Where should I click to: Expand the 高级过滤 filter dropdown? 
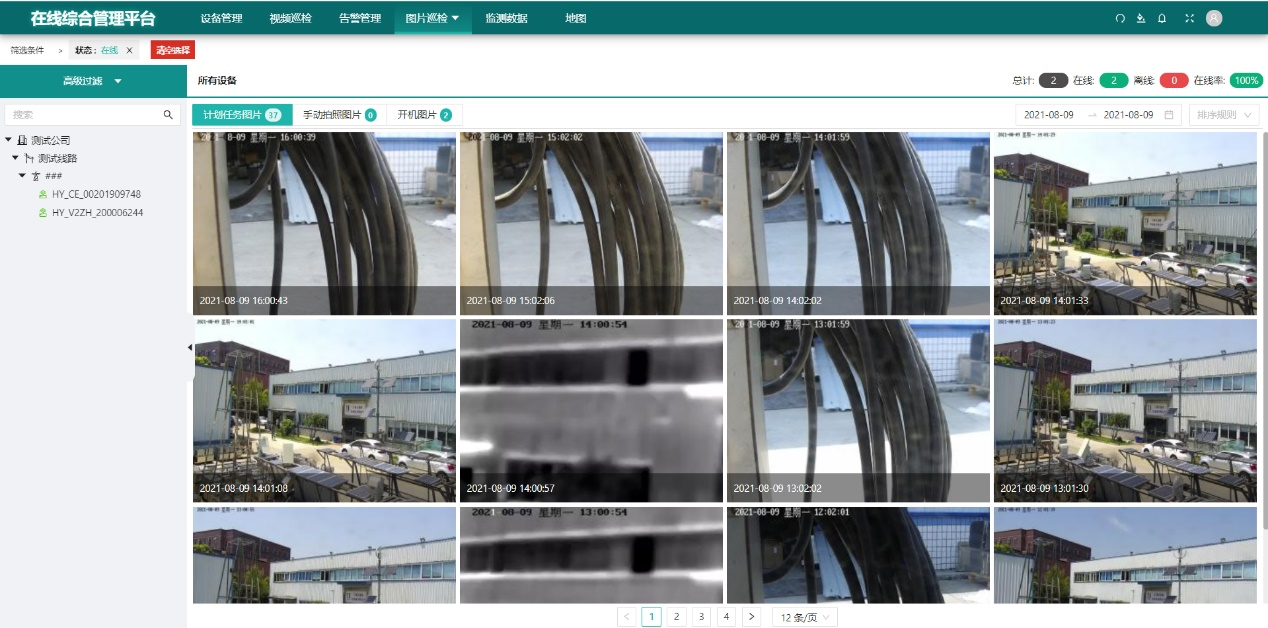coord(92,81)
